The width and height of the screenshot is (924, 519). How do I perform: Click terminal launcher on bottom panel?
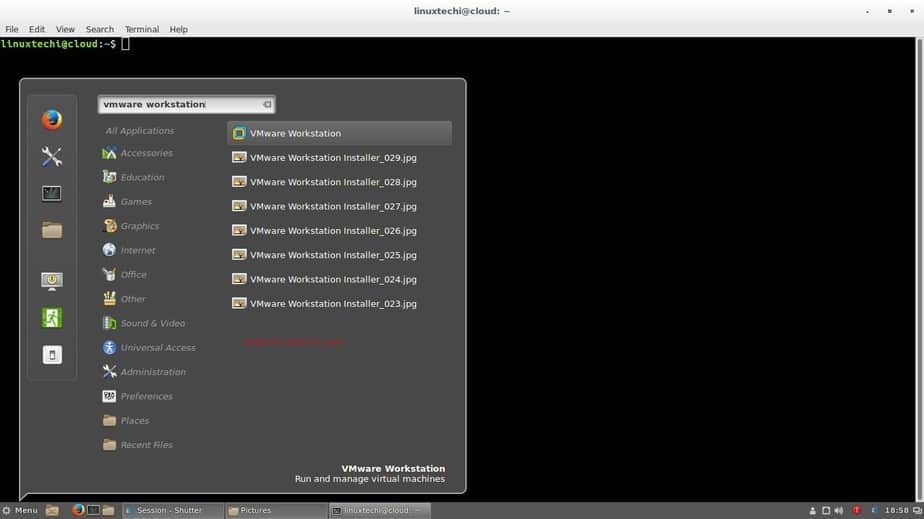tap(93, 510)
